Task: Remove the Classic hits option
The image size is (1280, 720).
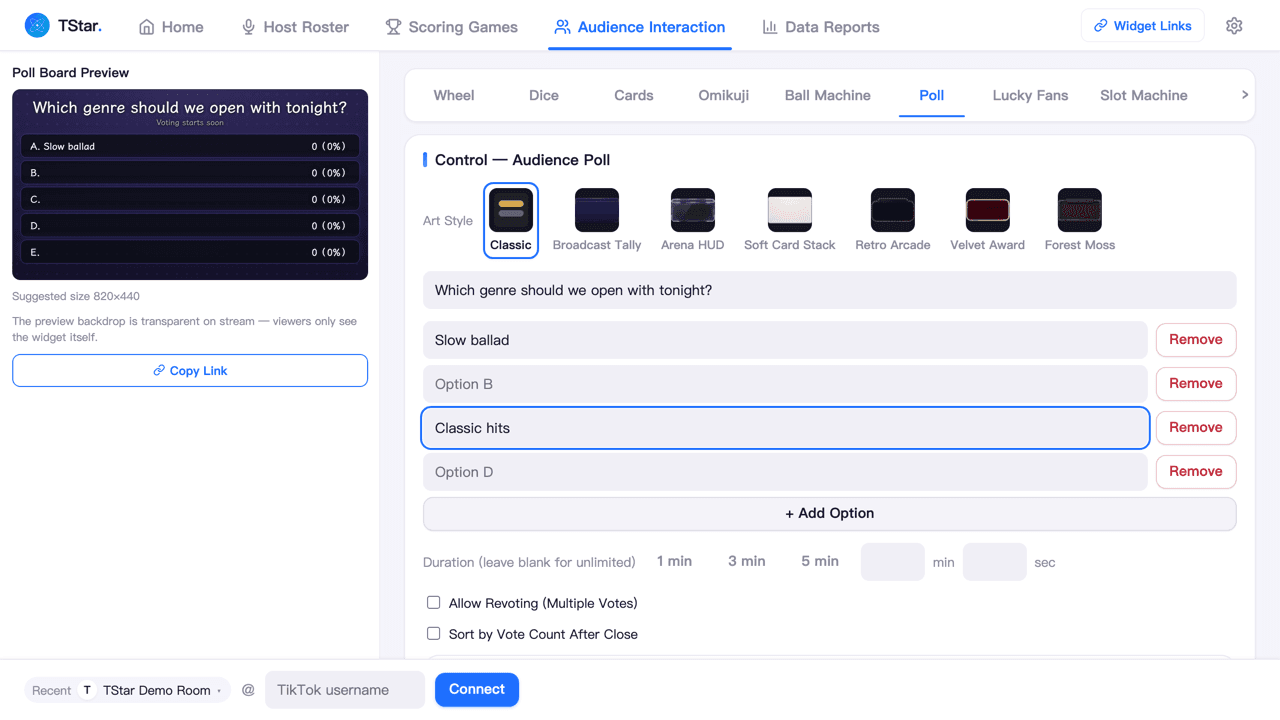Action: (x=1196, y=428)
